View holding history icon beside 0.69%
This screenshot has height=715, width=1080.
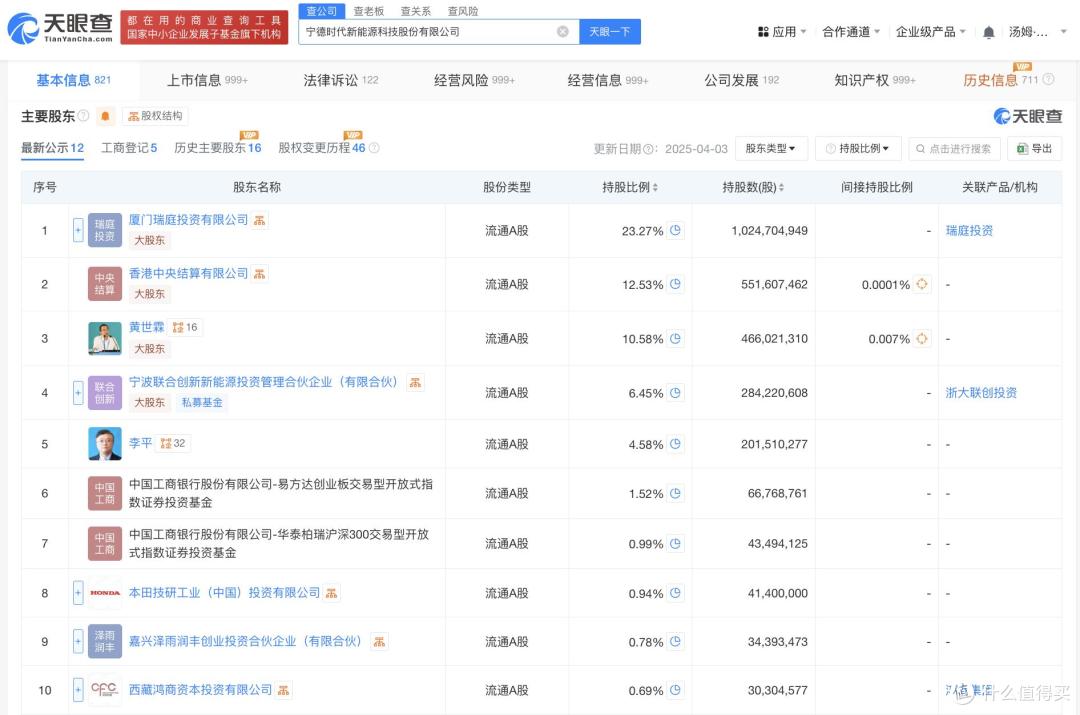[x=676, y=690]
